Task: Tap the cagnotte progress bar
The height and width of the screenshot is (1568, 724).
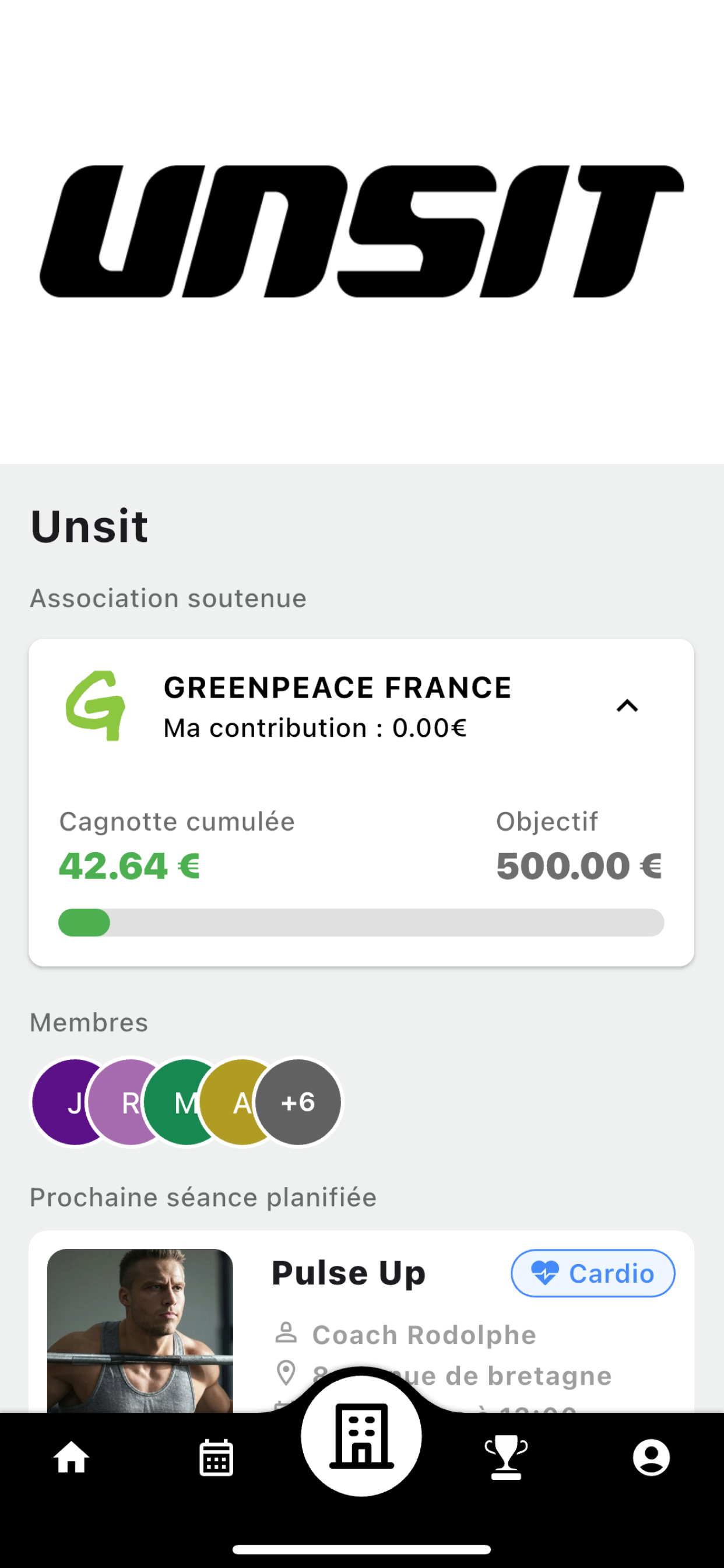Action: pos(361,923)
